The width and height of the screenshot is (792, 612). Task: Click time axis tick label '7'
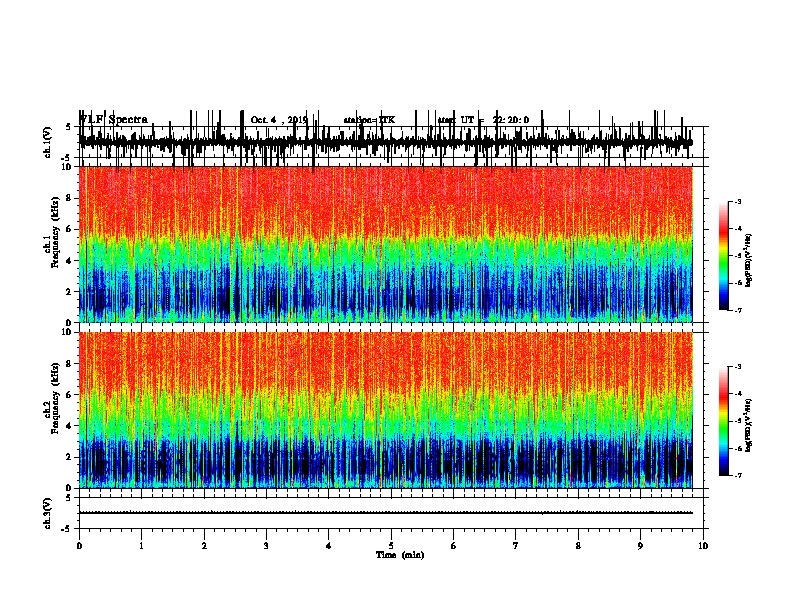[516, 546]
